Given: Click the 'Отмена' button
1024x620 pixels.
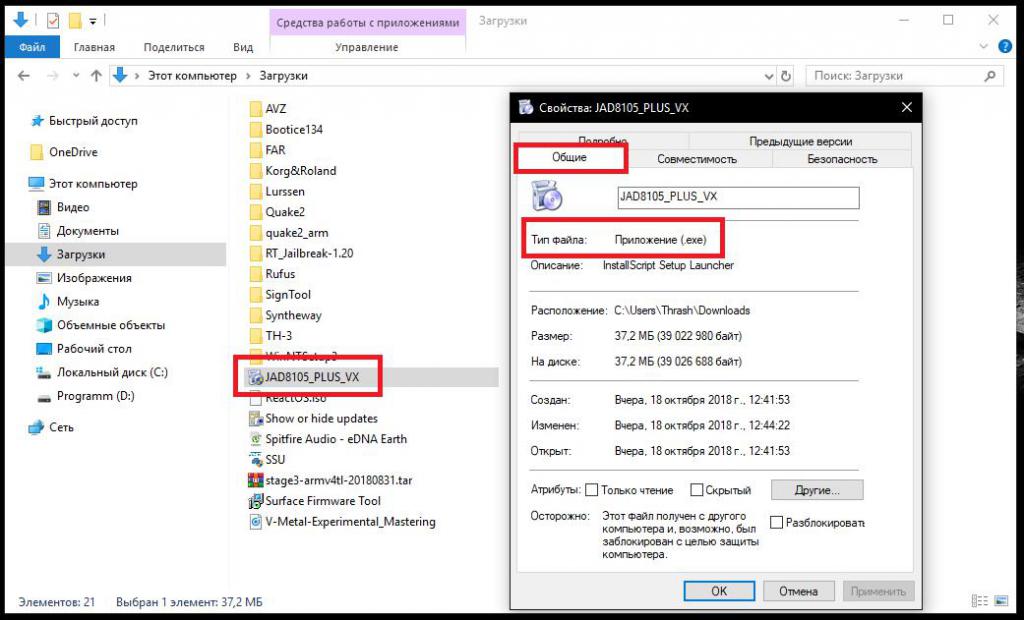Looking at the screenshot, I should 798,591.
